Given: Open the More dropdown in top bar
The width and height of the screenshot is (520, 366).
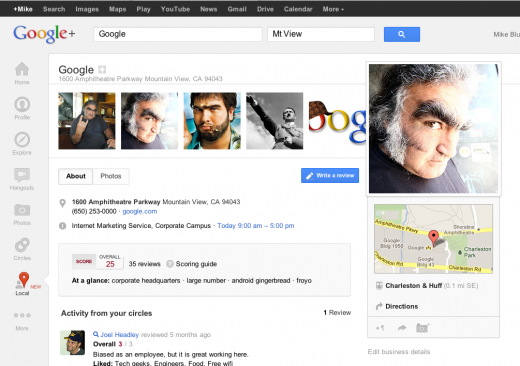Looking at the screenshot, I should point(333,9).
